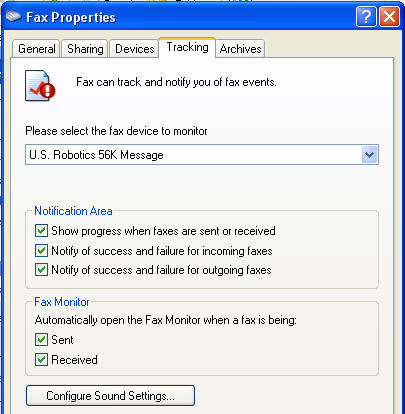Close the Fax Properties window
Screen dimensions: 405x414
389,16
